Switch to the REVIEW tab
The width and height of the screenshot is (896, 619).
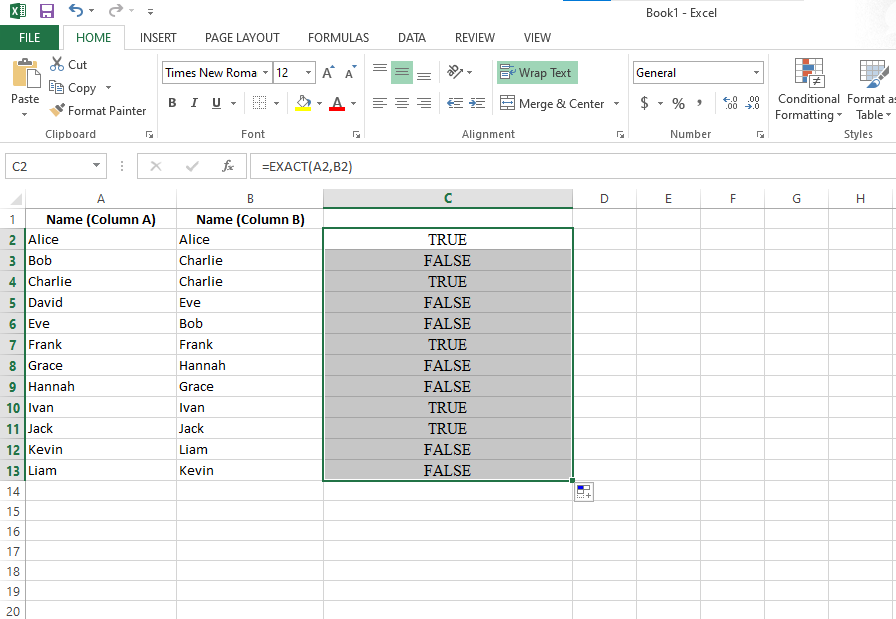[x=474, y=38]
